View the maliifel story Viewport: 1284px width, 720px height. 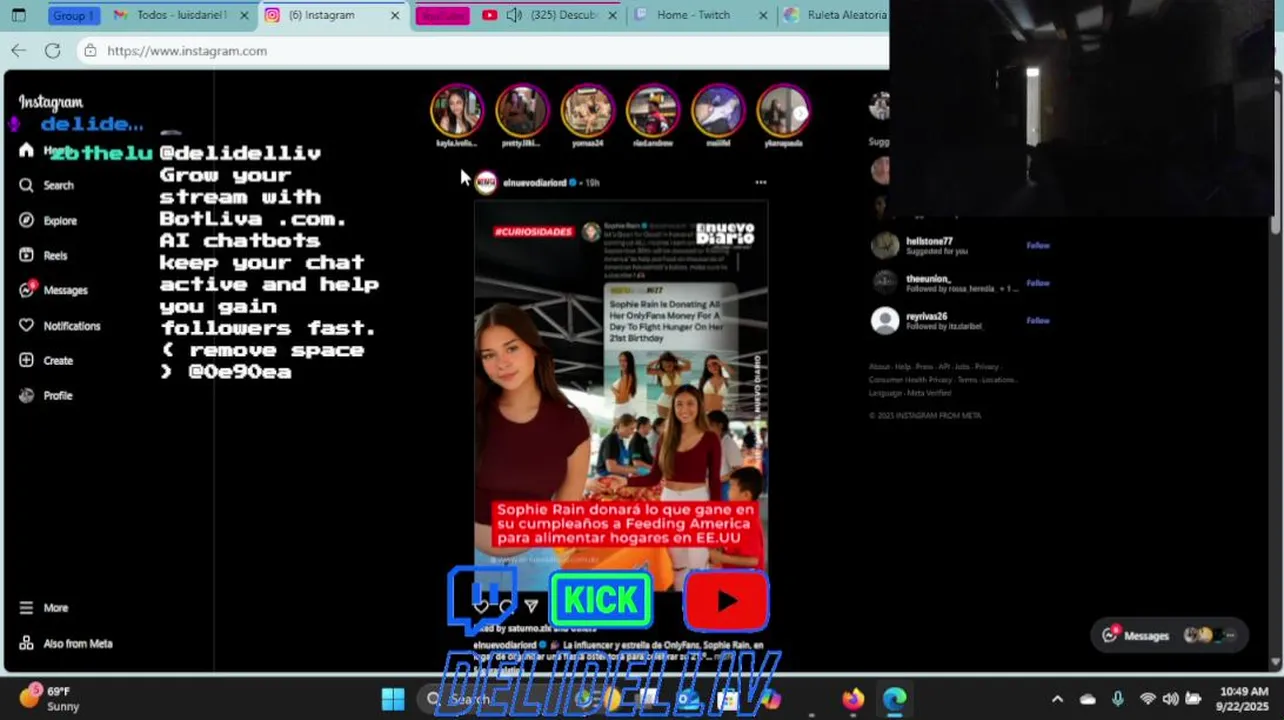click(718, 111)
